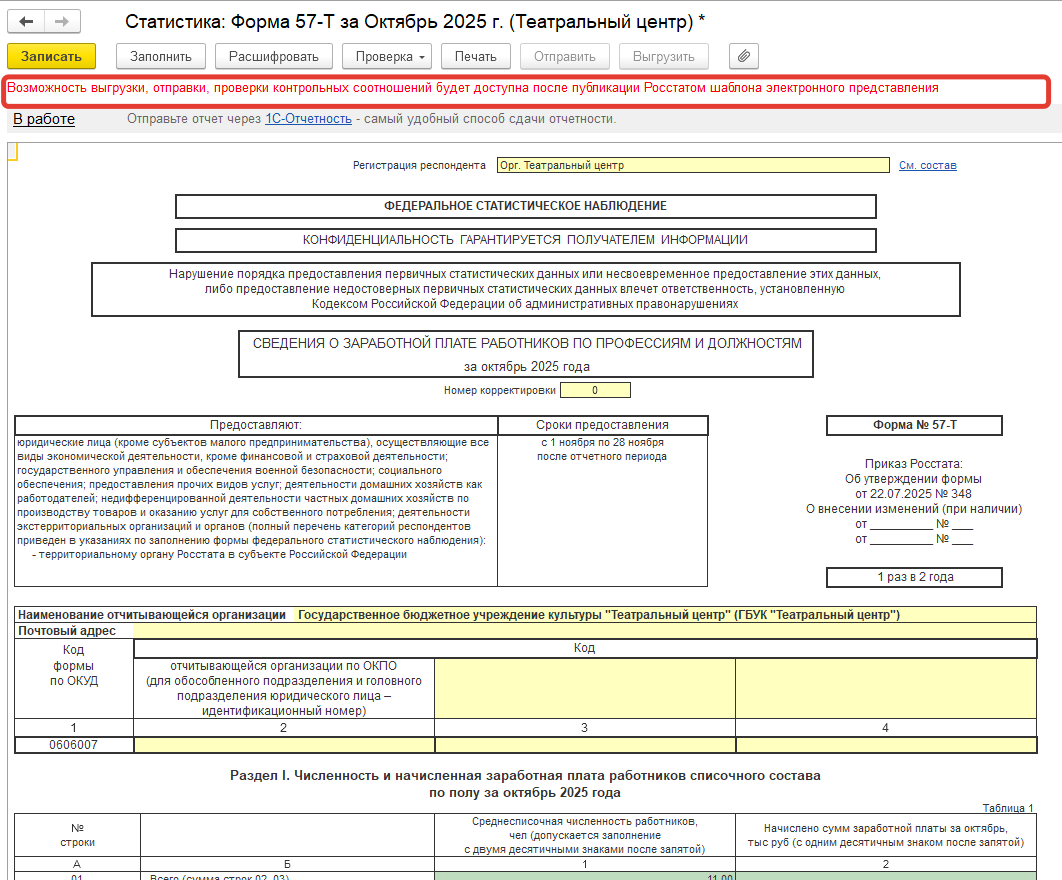The width and height of the screenshot is (1062, 880).
Task: Click the Печать button
Action: point(476,56)
